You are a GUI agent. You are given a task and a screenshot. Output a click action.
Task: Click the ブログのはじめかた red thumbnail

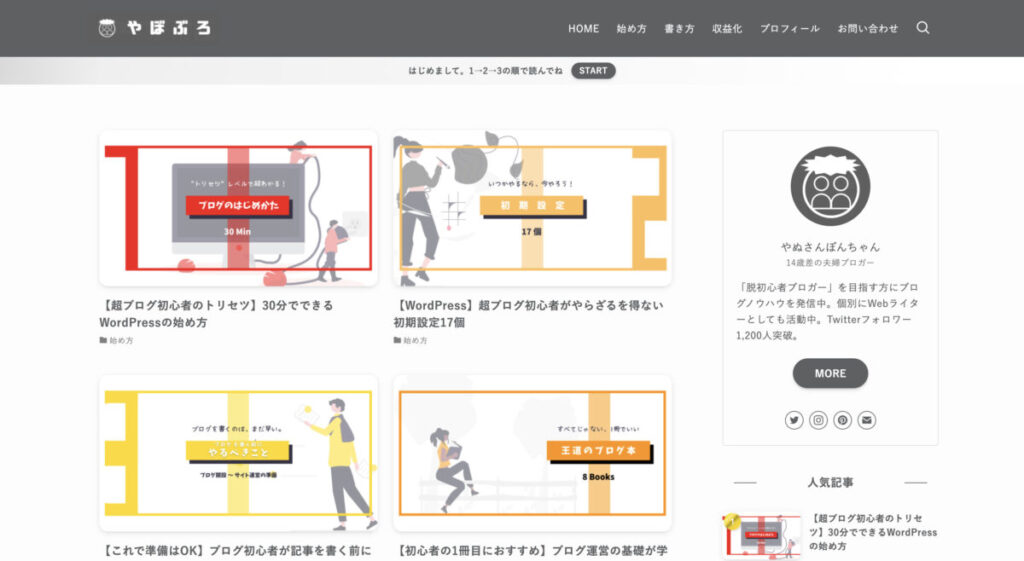click(238, 208)
